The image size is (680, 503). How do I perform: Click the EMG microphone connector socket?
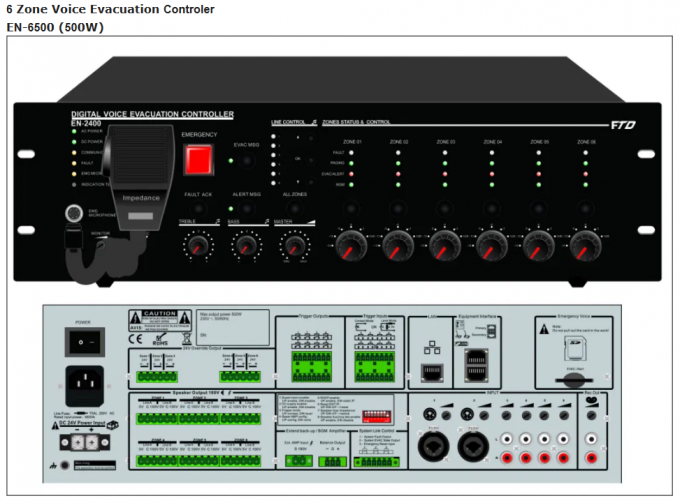click(73, 213)
